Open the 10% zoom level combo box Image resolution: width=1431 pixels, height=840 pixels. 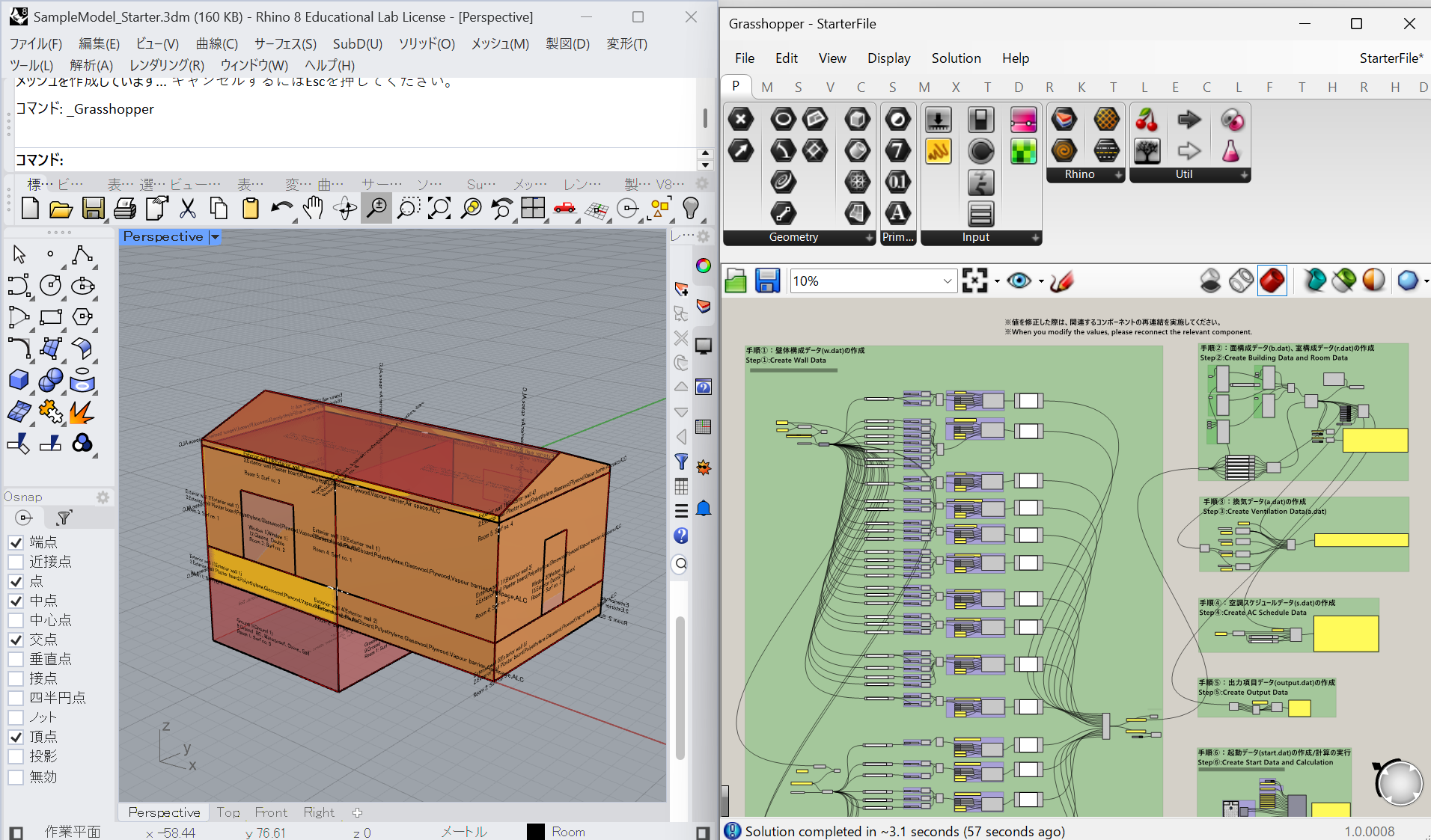coord(873,281)
